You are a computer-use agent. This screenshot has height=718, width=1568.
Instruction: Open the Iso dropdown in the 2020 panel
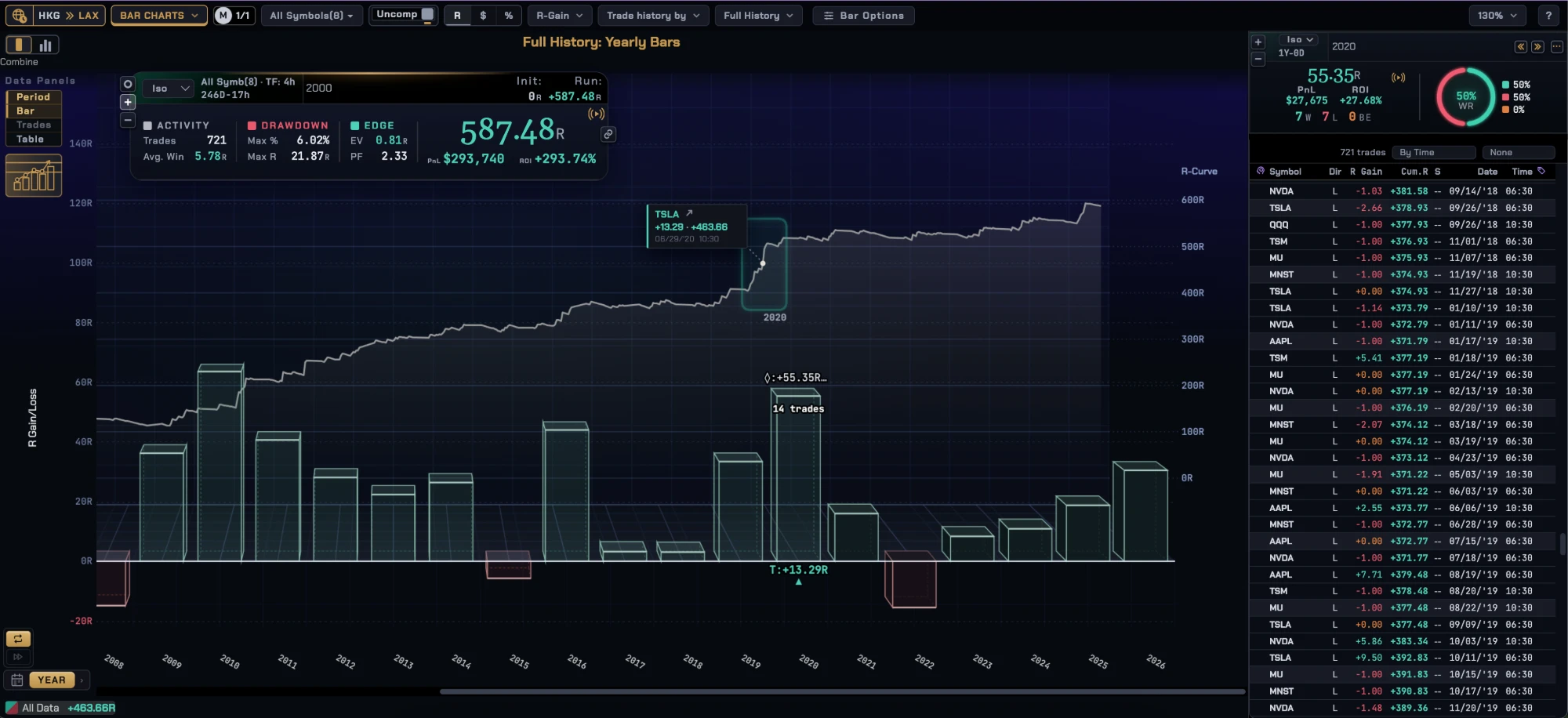pyautogui.click(x=1299, y=40)
